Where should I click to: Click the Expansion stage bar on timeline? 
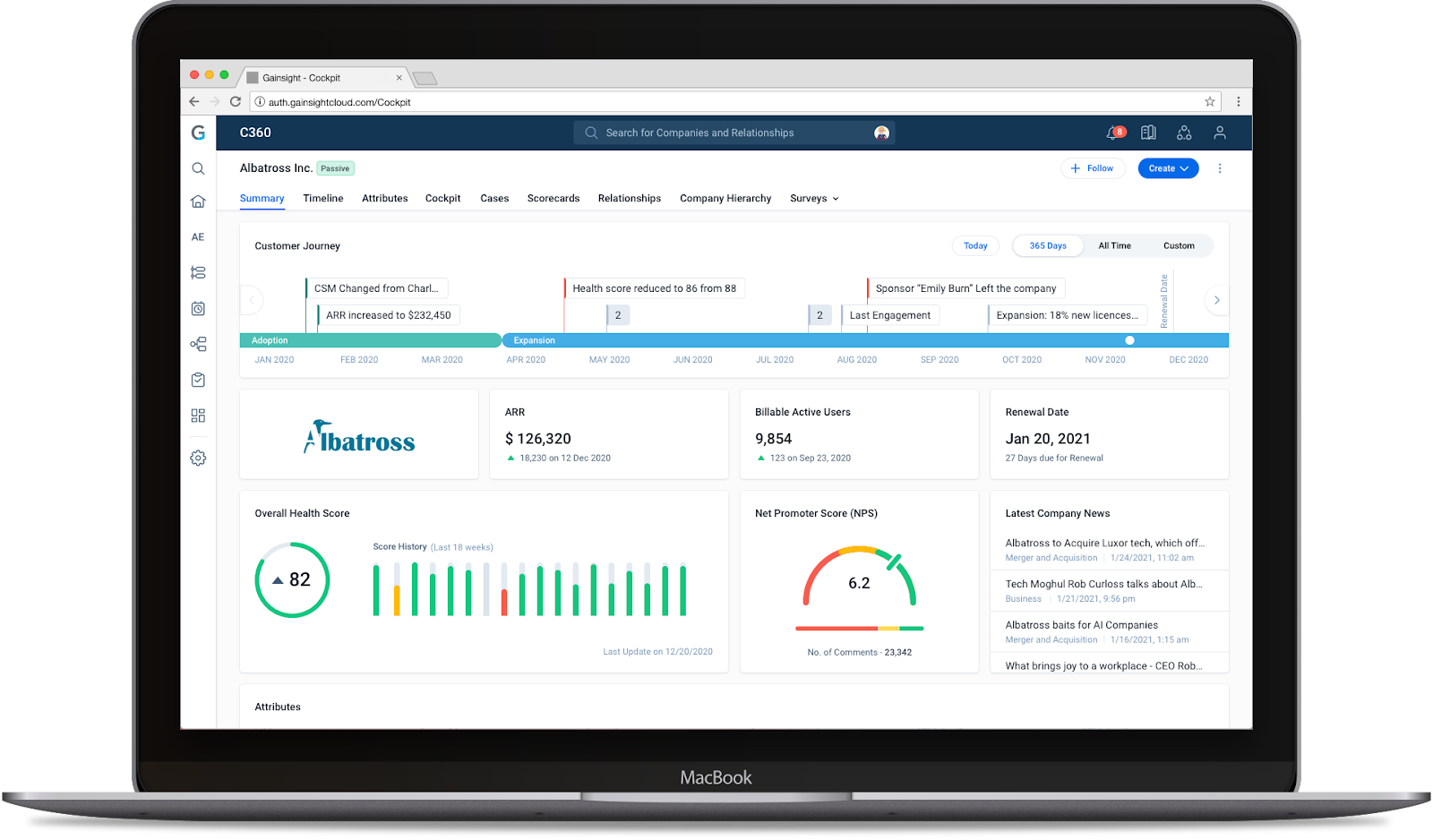point(865,340)
